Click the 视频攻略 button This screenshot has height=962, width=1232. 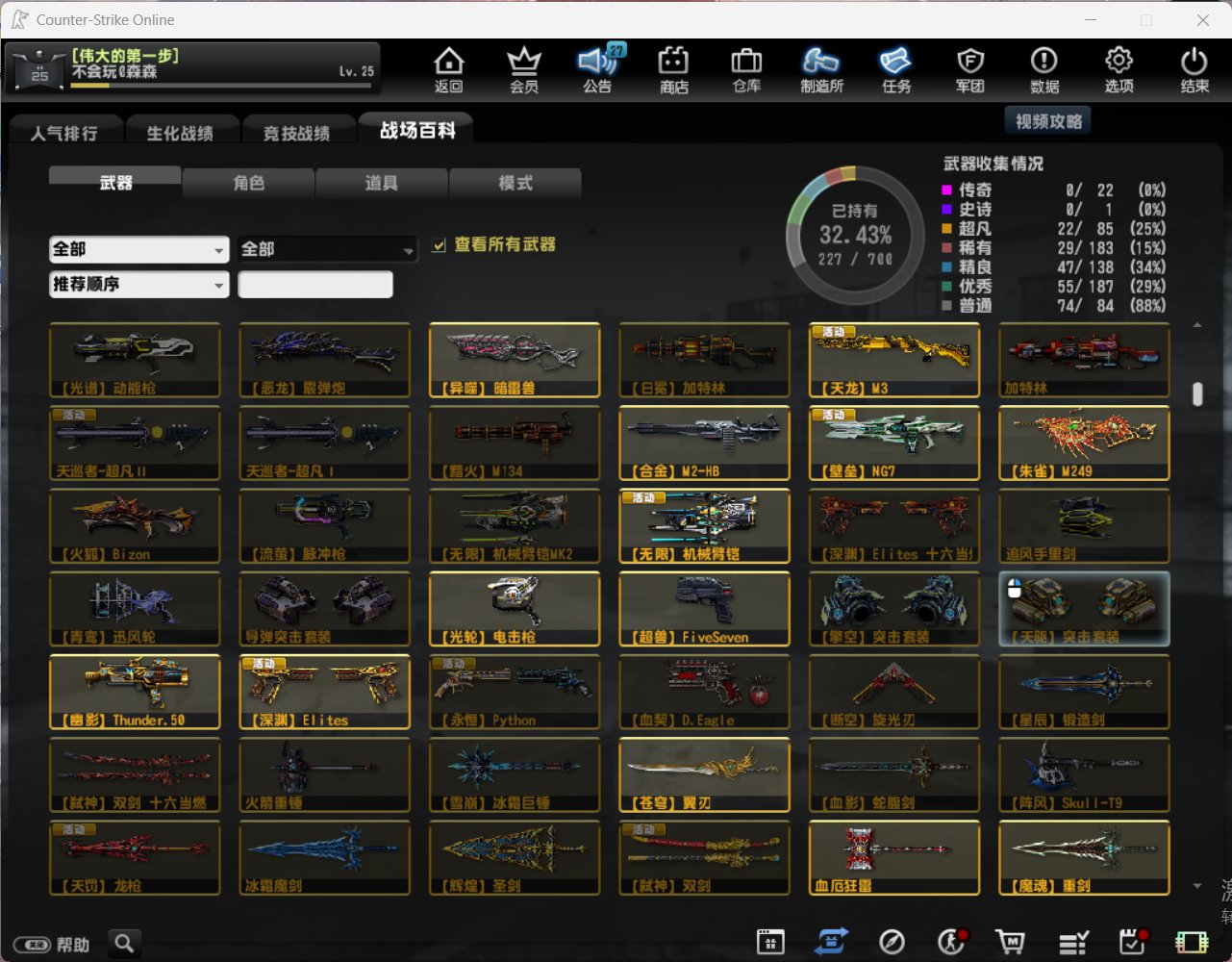pos(1048,121)
